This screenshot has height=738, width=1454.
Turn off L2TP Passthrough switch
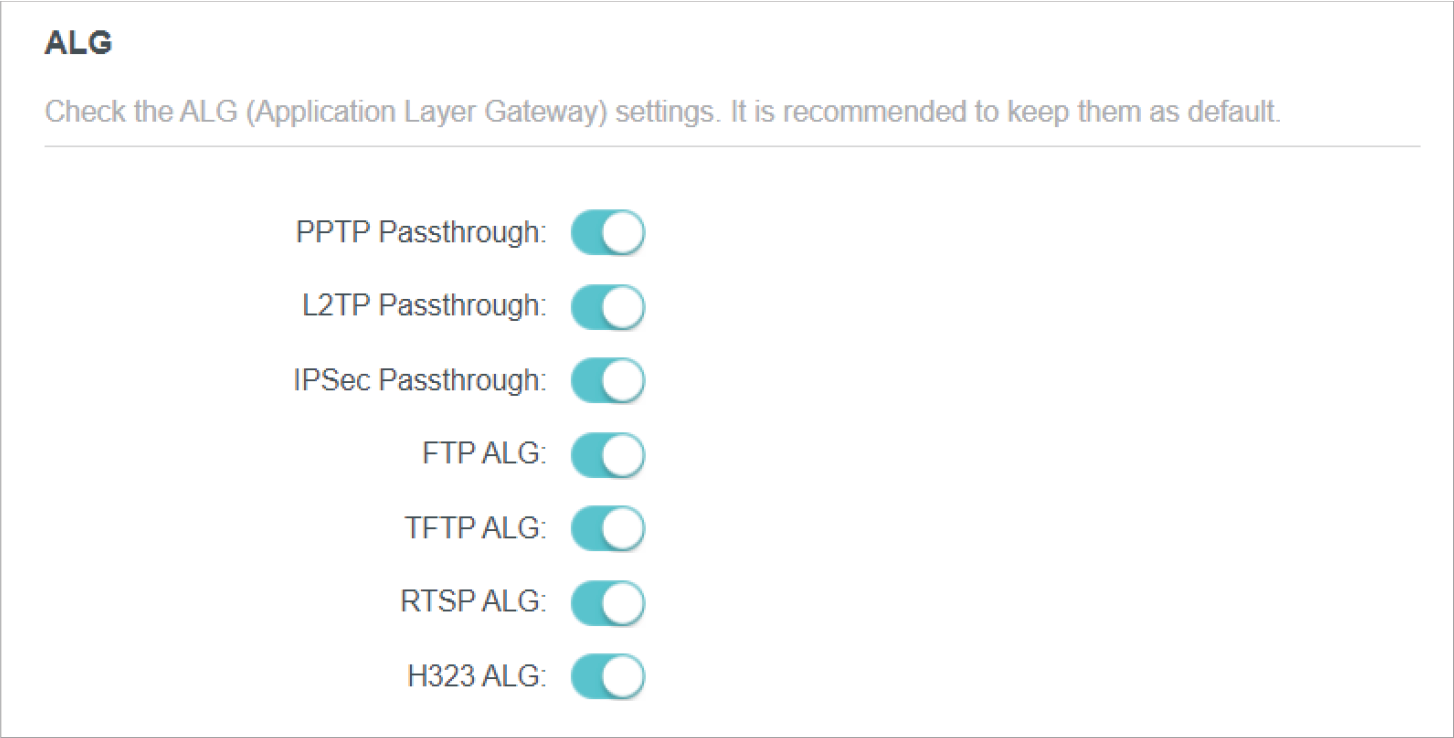click(x=607, y=307)
